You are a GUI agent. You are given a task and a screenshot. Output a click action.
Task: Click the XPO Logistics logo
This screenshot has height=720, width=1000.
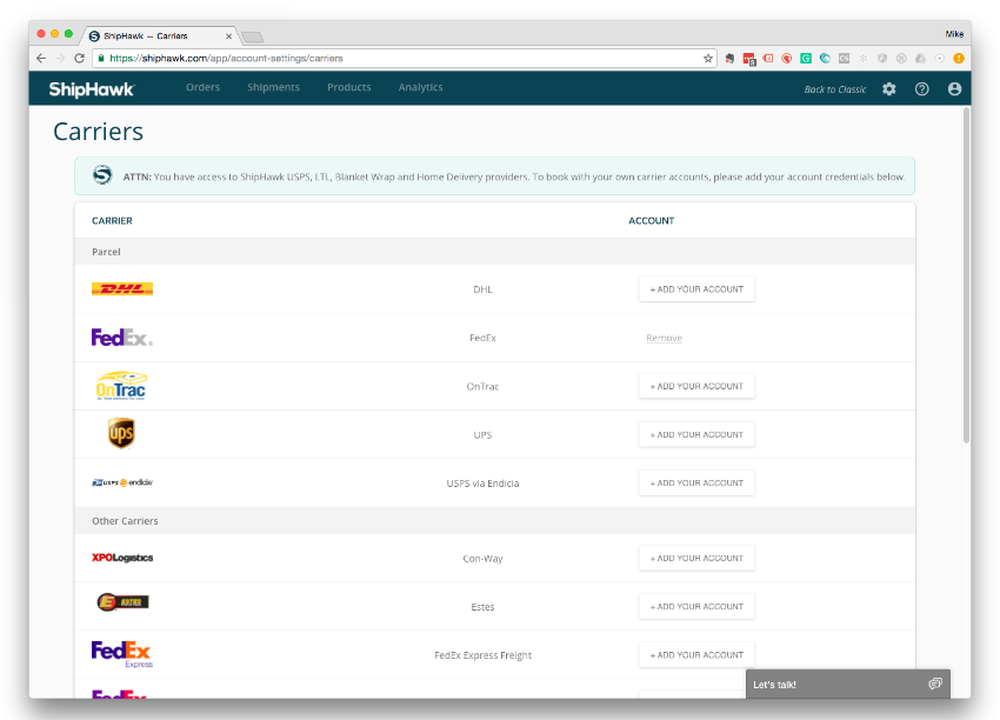click(x=122, y=557)
